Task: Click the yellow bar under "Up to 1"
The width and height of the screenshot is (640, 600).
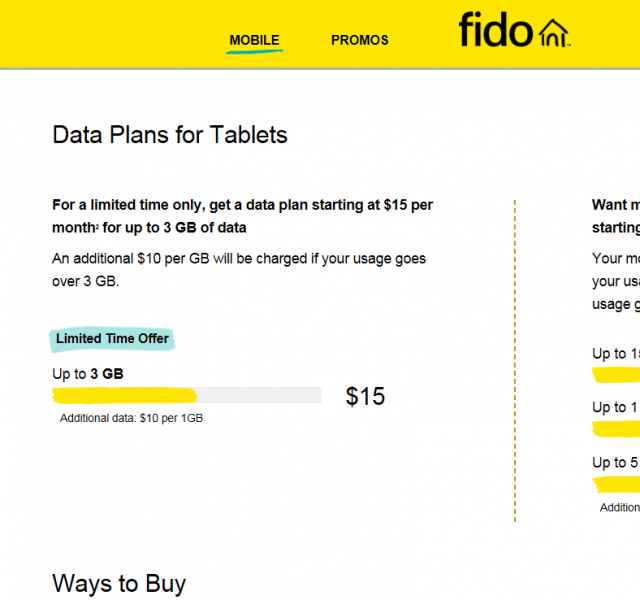Action: coord(616,429)
